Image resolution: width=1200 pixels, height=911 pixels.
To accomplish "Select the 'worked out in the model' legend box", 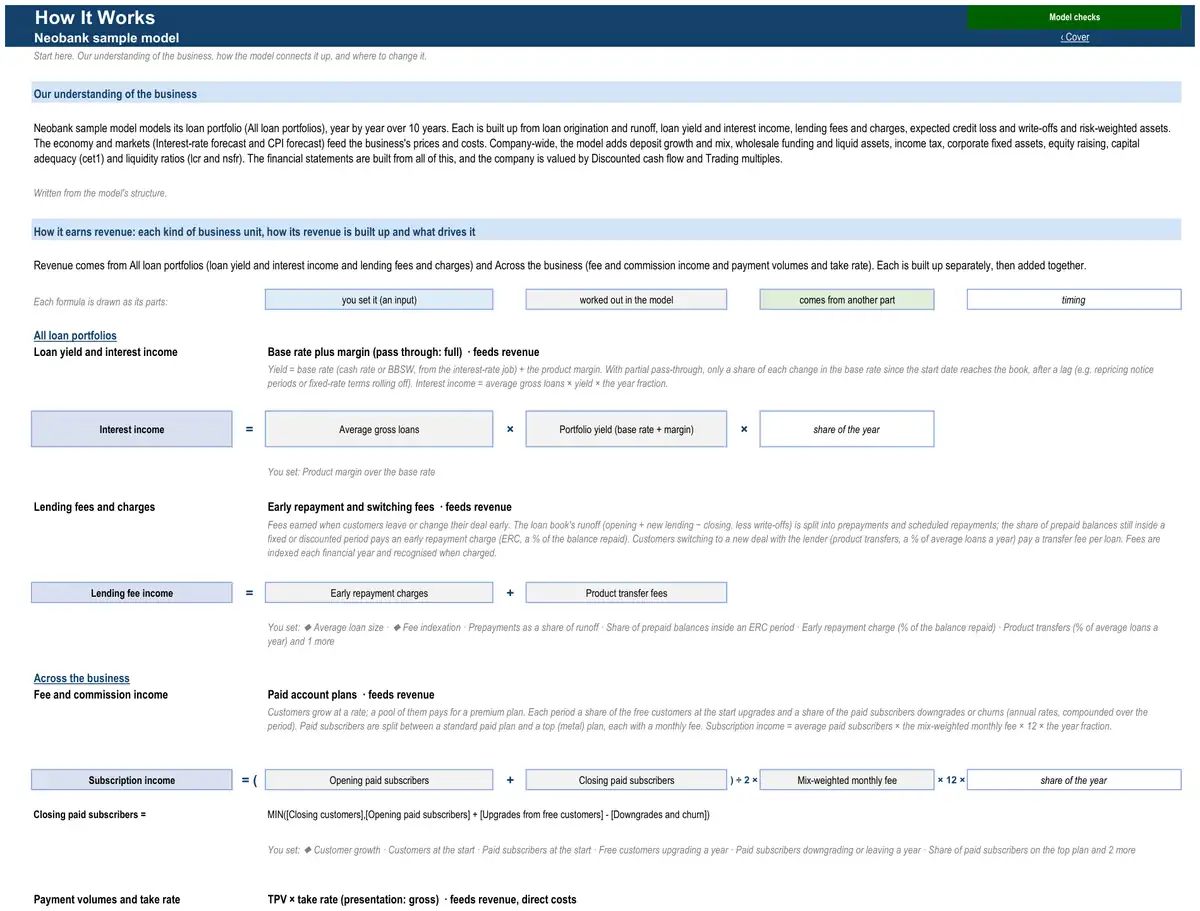I will tap(626, 300).
